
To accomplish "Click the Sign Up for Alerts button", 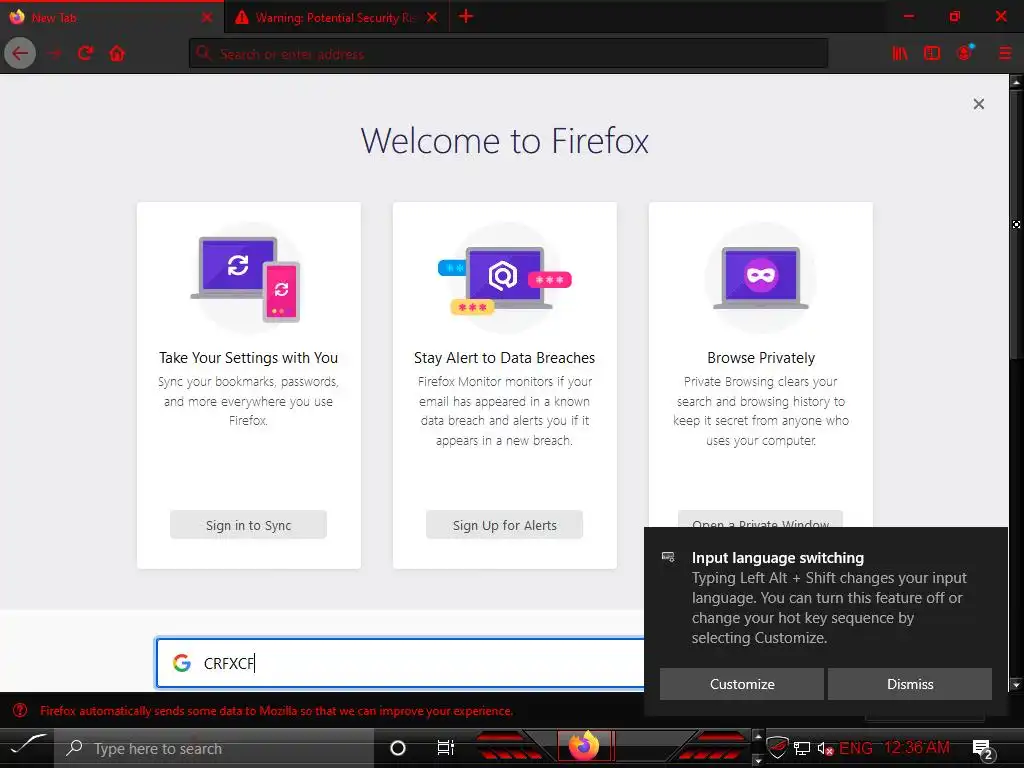I will click(x=504, y=525).
